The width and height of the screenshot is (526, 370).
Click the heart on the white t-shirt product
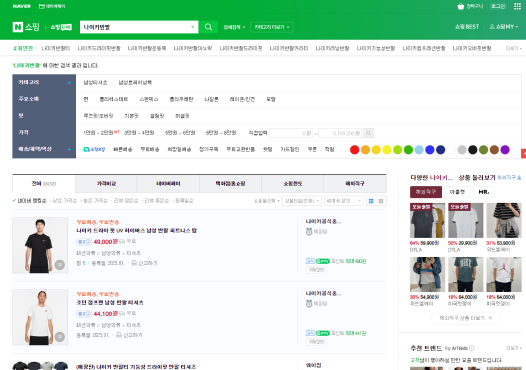[60, 336]
